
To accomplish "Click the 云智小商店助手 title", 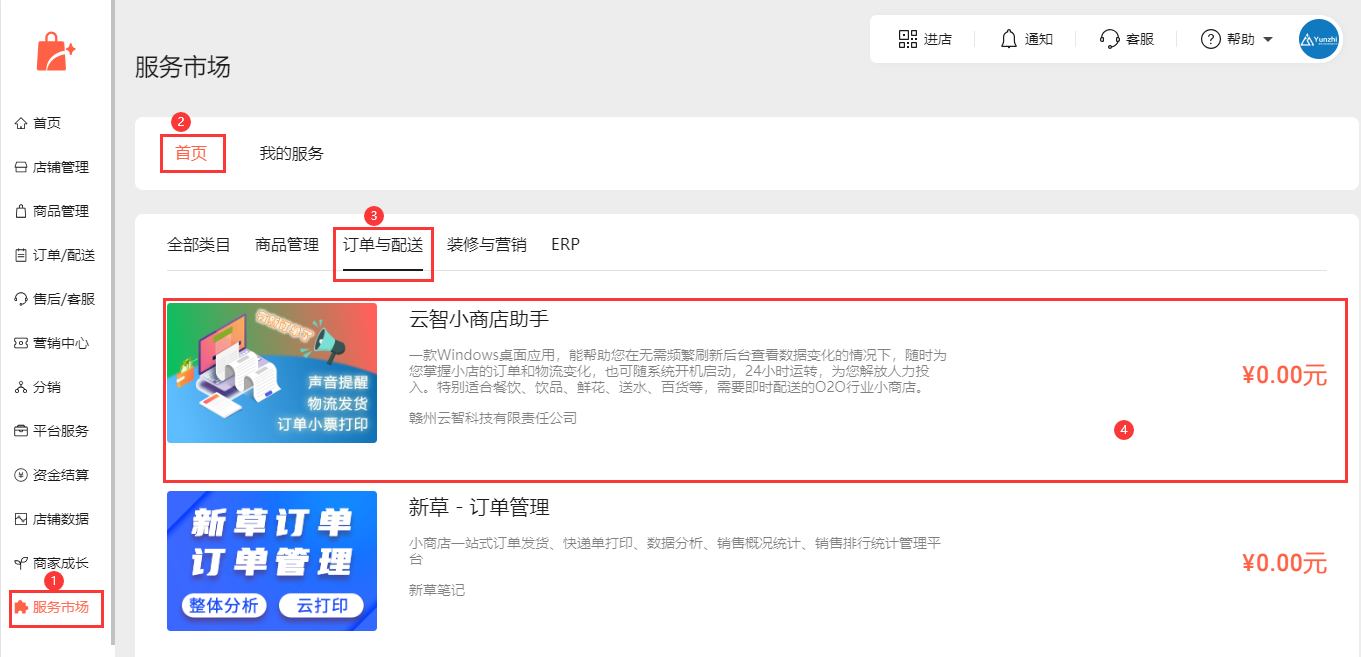I will pyautogui.click(x=479, y=319).
